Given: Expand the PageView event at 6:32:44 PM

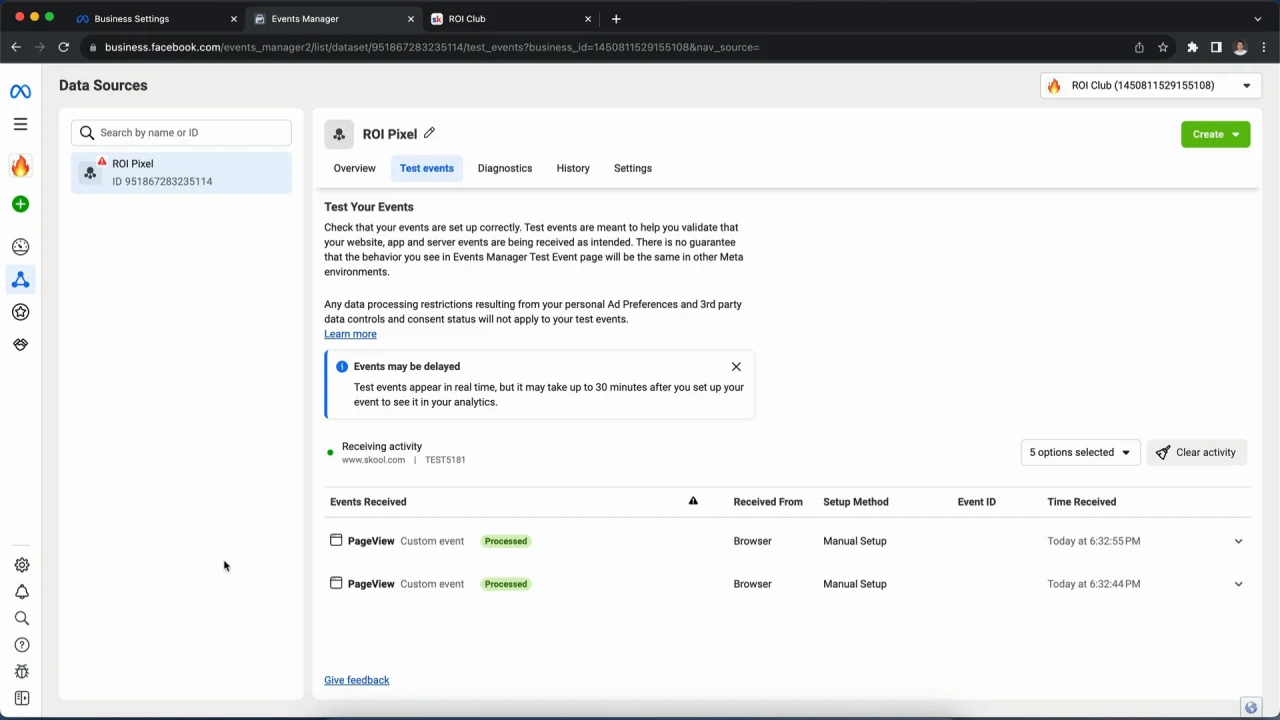Looking at the screenshot, I should 1238,584.
